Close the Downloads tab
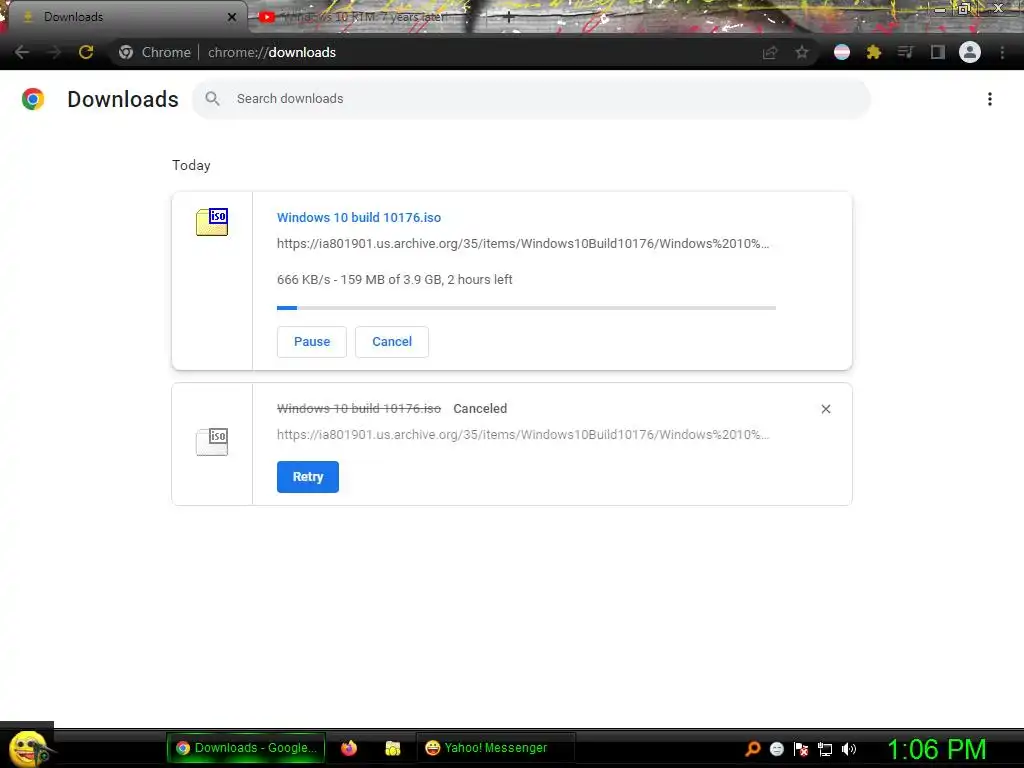This screenshot has width=1024, height=768. point(232,17)
